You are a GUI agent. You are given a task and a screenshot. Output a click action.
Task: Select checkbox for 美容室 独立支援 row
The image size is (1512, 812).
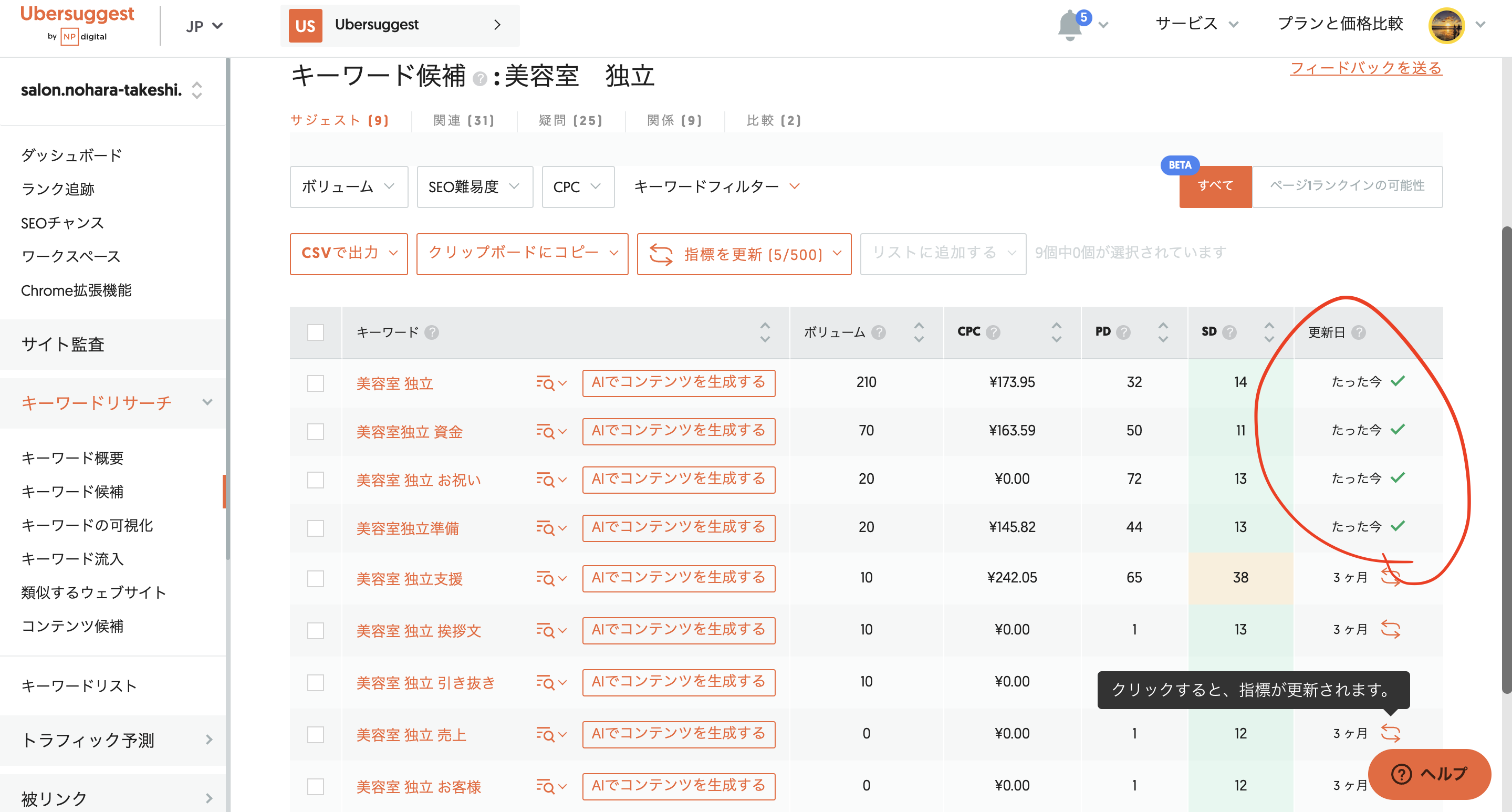click(x=315, y=578)
